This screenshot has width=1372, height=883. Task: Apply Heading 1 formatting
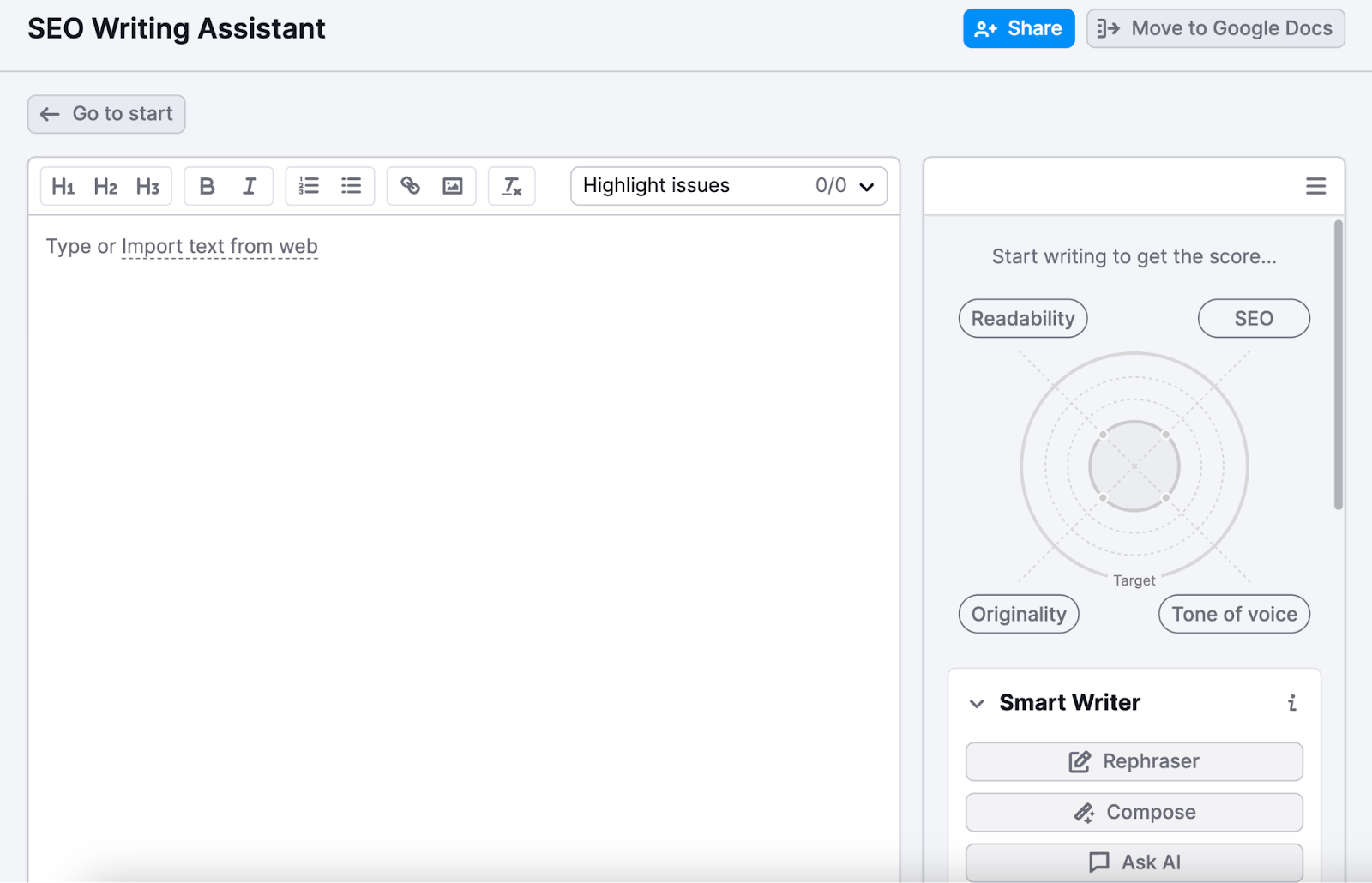pyautogui.click(x=63, y=186)
